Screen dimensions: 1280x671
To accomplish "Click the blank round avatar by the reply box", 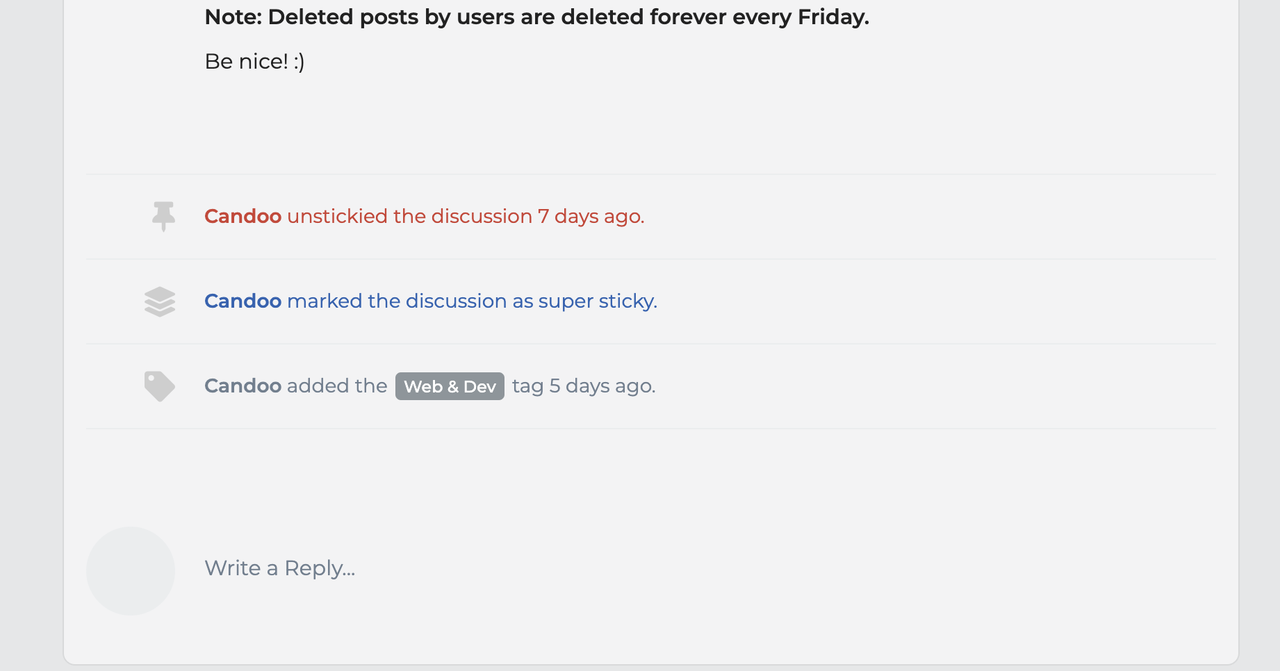I will [131, 571].
